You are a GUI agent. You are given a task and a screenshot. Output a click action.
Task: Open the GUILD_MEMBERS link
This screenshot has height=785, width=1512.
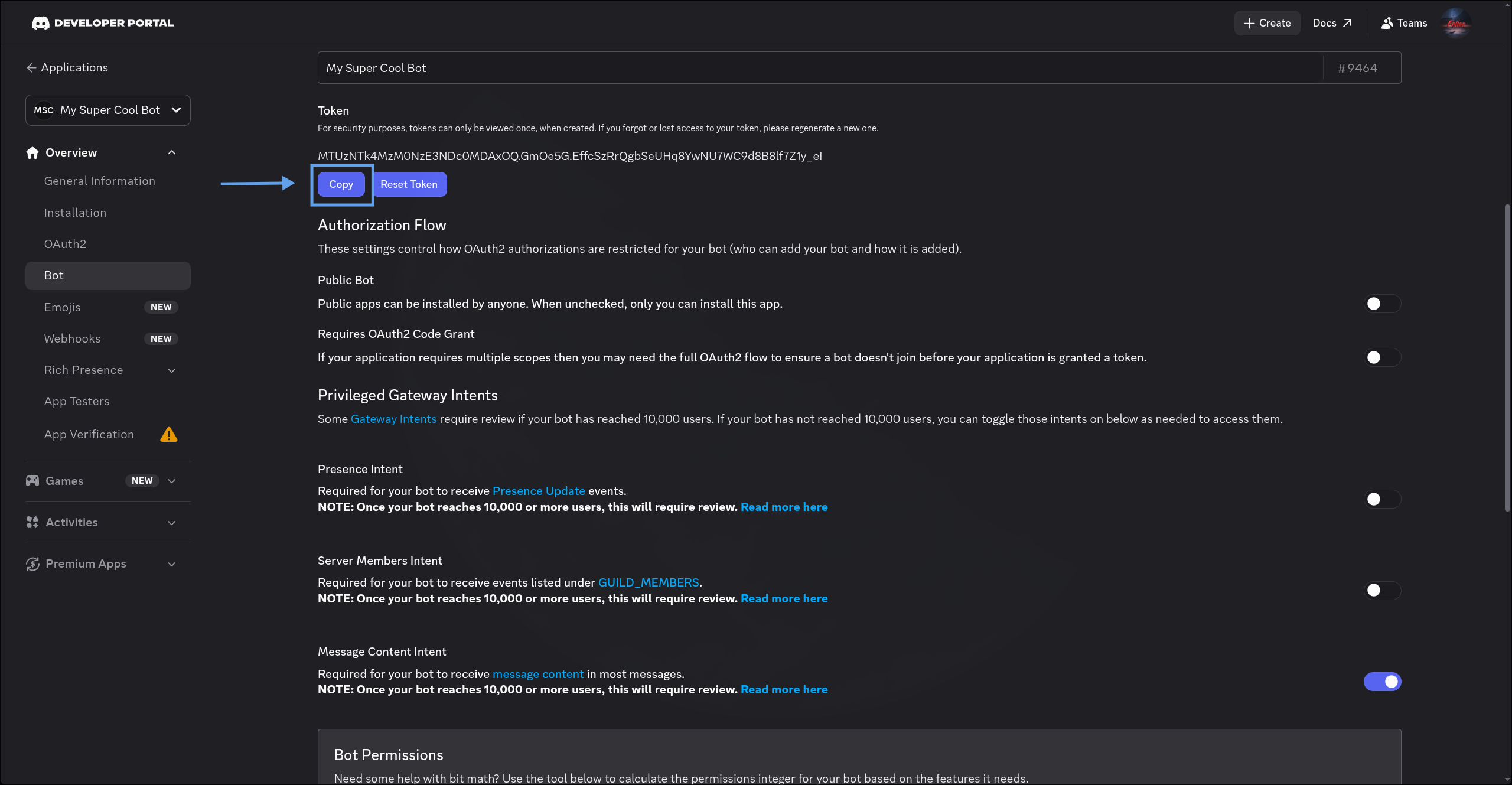tap(649, 582)
